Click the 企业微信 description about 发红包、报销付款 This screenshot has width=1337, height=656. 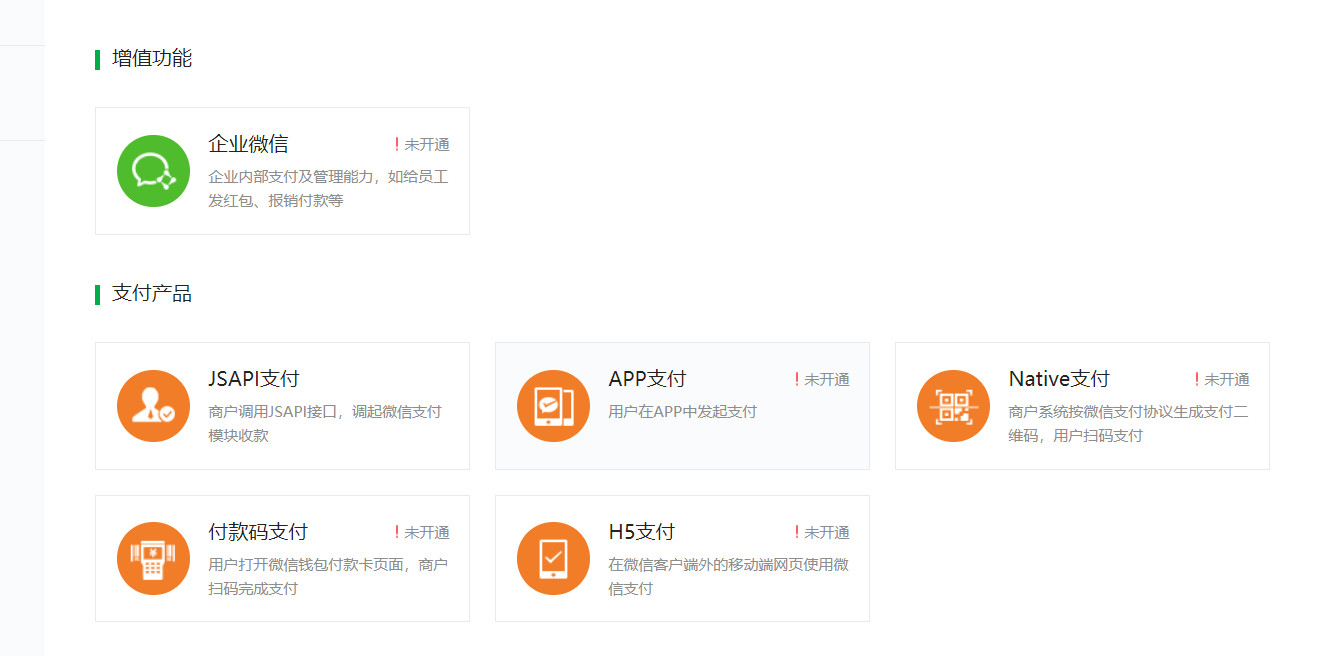coord(328,189)
